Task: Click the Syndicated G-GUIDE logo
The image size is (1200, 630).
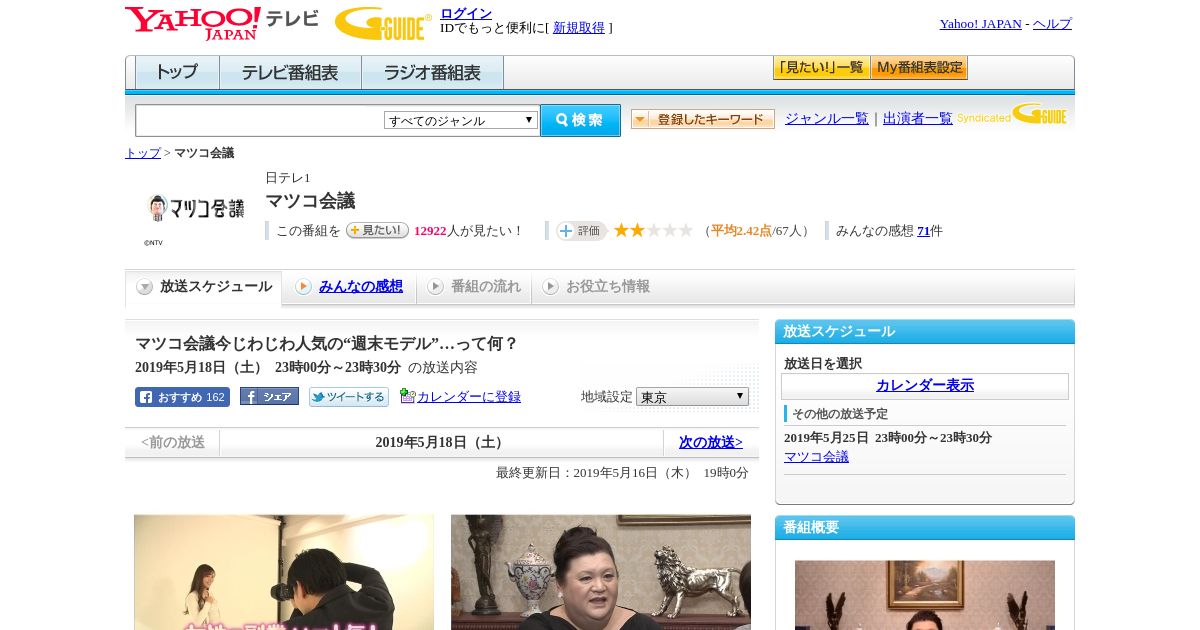Action: (1012, 114)
